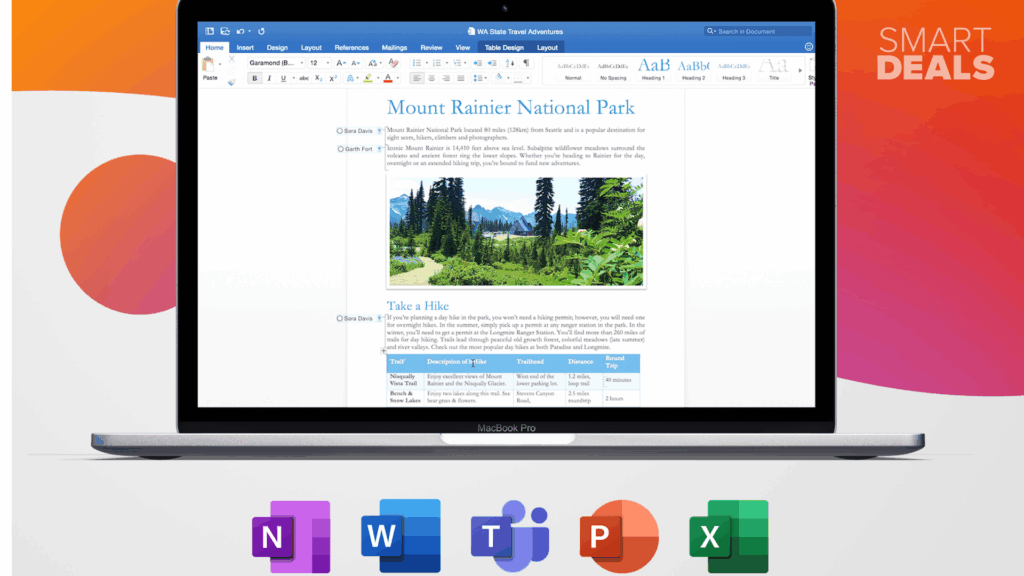This screenshot has width=1024, height=576.
Task: Apply the Normal style
Action: [x=573, y=69]
